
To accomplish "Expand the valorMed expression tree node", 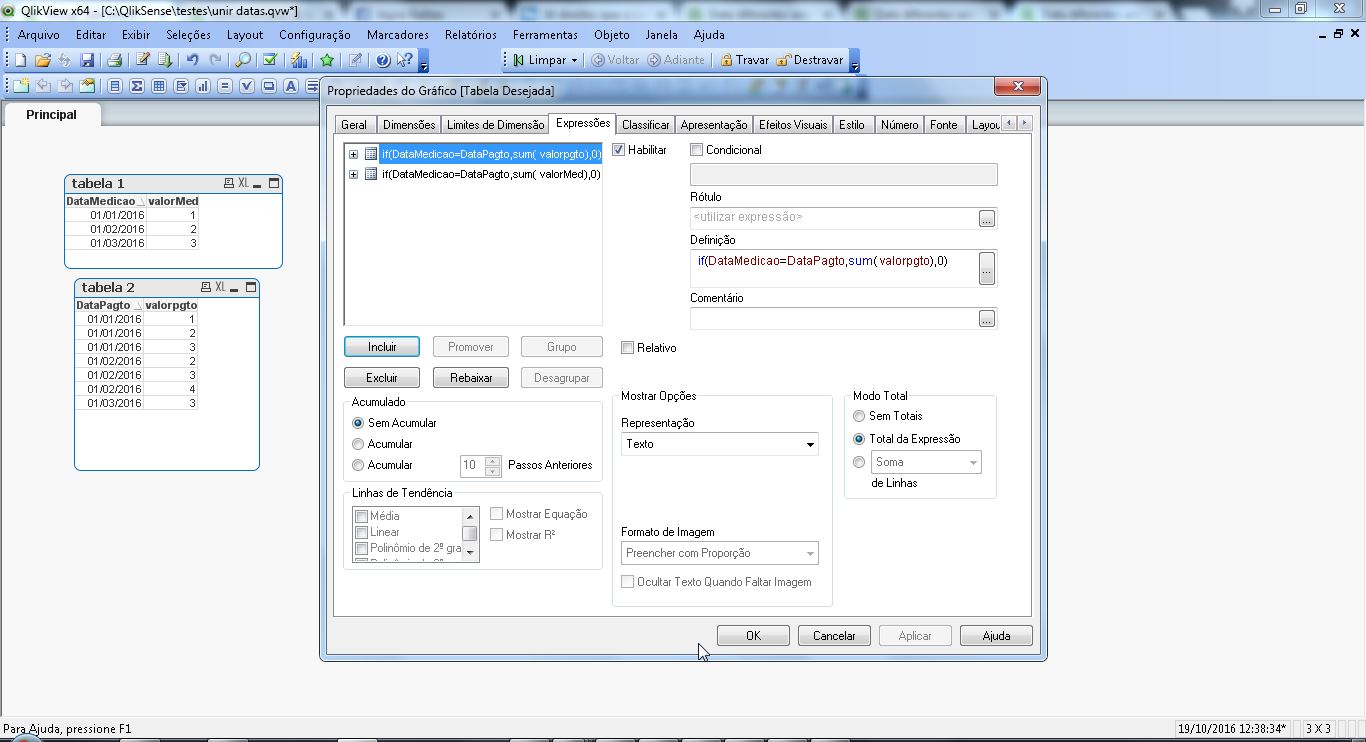I will [353, 174].
